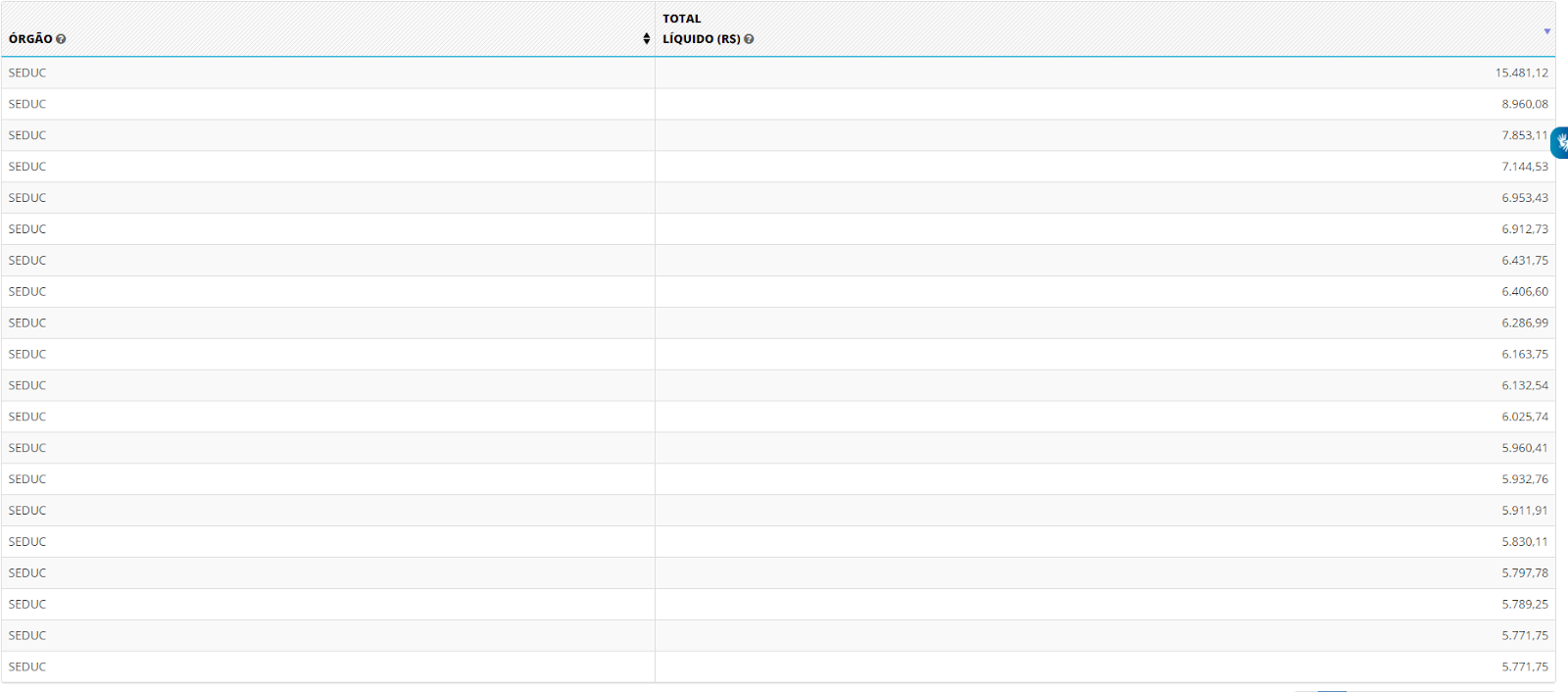Select the value 7.853,11
Screen dimensions: 1568x692
point(1525,135)
